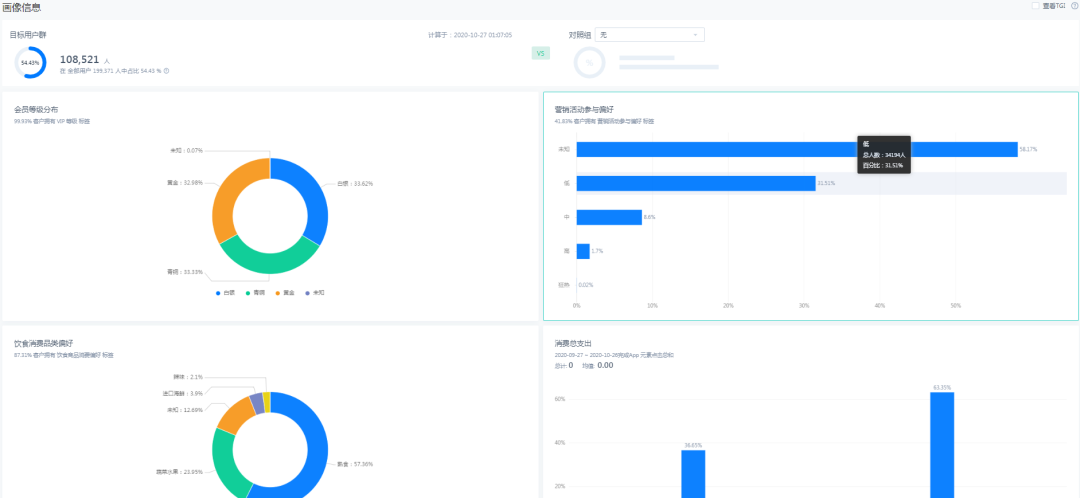Screen dimensions: 1080x498
Task: Click the 108,521 user count
Action: [80, 59]
